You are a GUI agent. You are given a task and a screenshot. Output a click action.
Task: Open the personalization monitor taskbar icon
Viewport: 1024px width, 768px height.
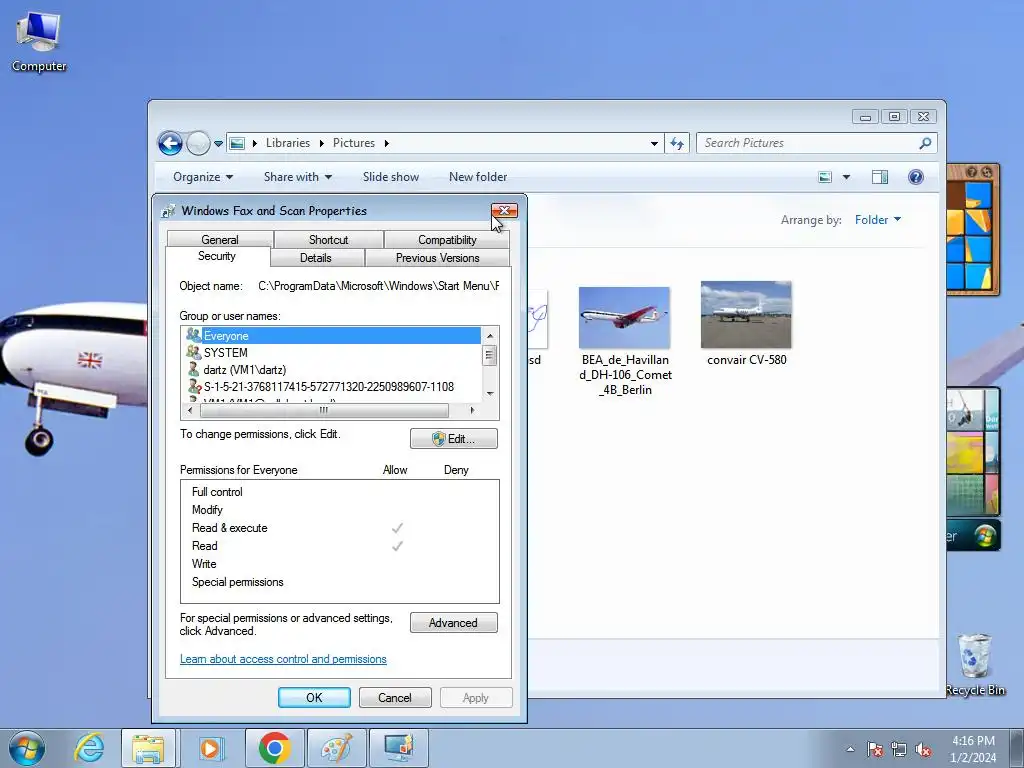coord(399,748)
